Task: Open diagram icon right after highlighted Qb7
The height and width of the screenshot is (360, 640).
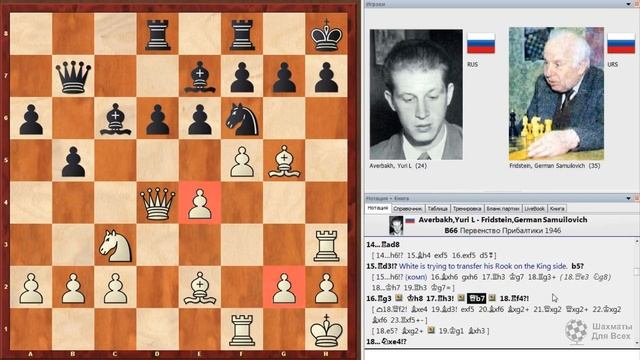Action: [492, 298]
